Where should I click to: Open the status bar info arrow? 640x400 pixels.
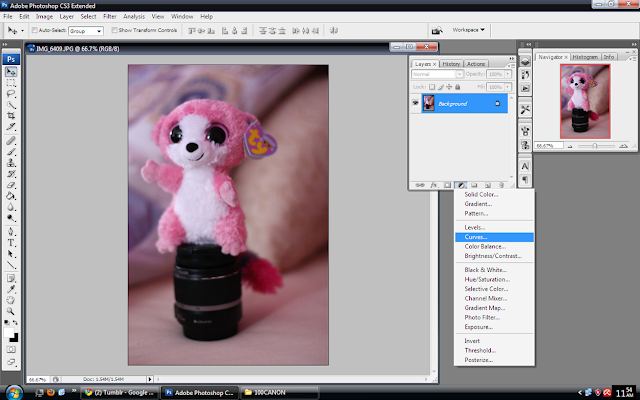click(x=150, y=379)
